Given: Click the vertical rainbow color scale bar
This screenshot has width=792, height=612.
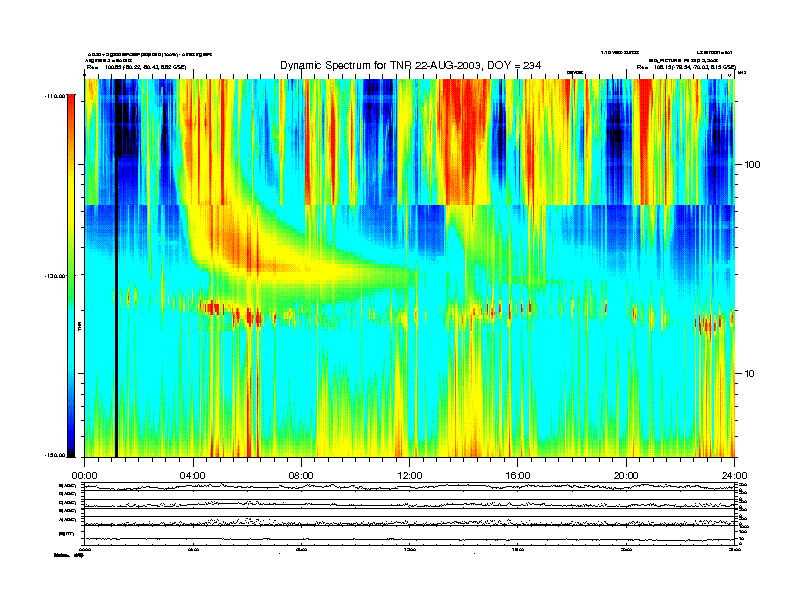Looking at the screenshot, I should (x=71, y=275).
